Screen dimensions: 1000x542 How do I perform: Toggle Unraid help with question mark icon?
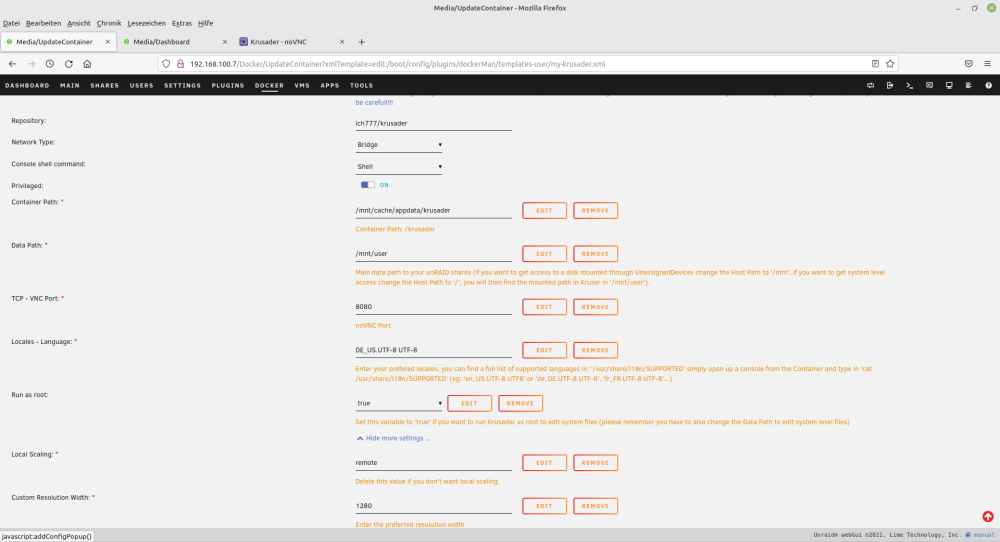pyautogui.click(x=989, y=85)
